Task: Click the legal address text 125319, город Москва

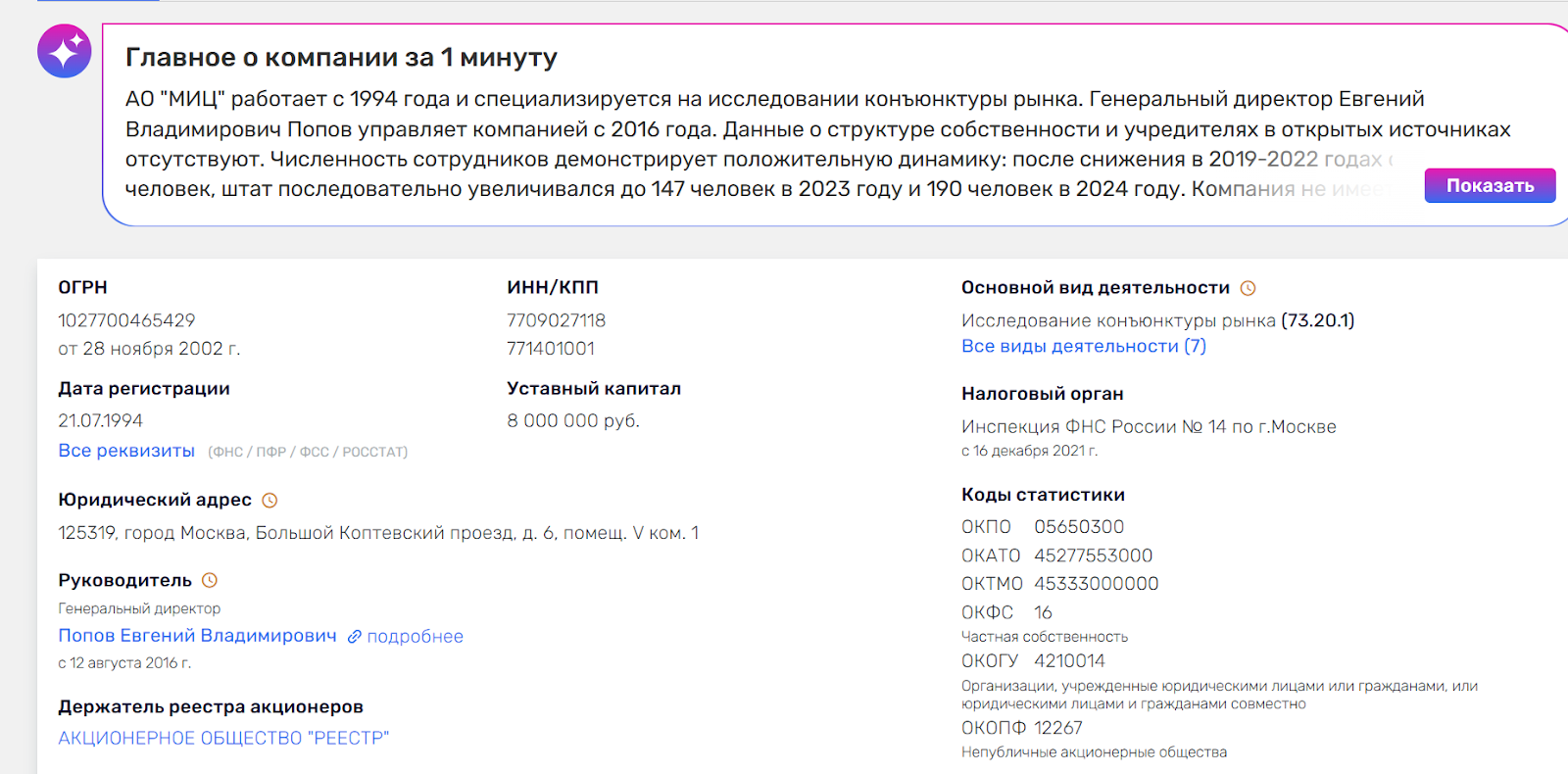Action: click(x=378, y=533)
